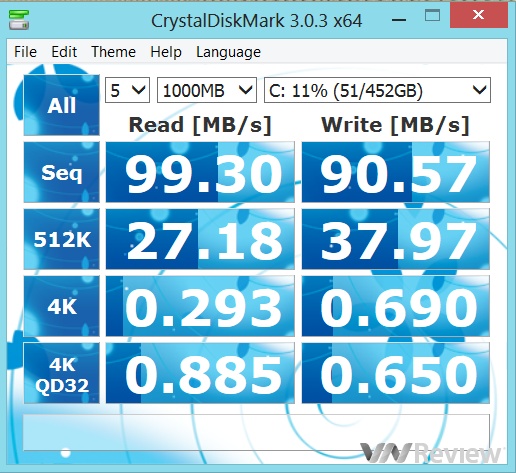Open the Theme menu
The height and width of the screenshot is (473, 516).
(113, 52)
